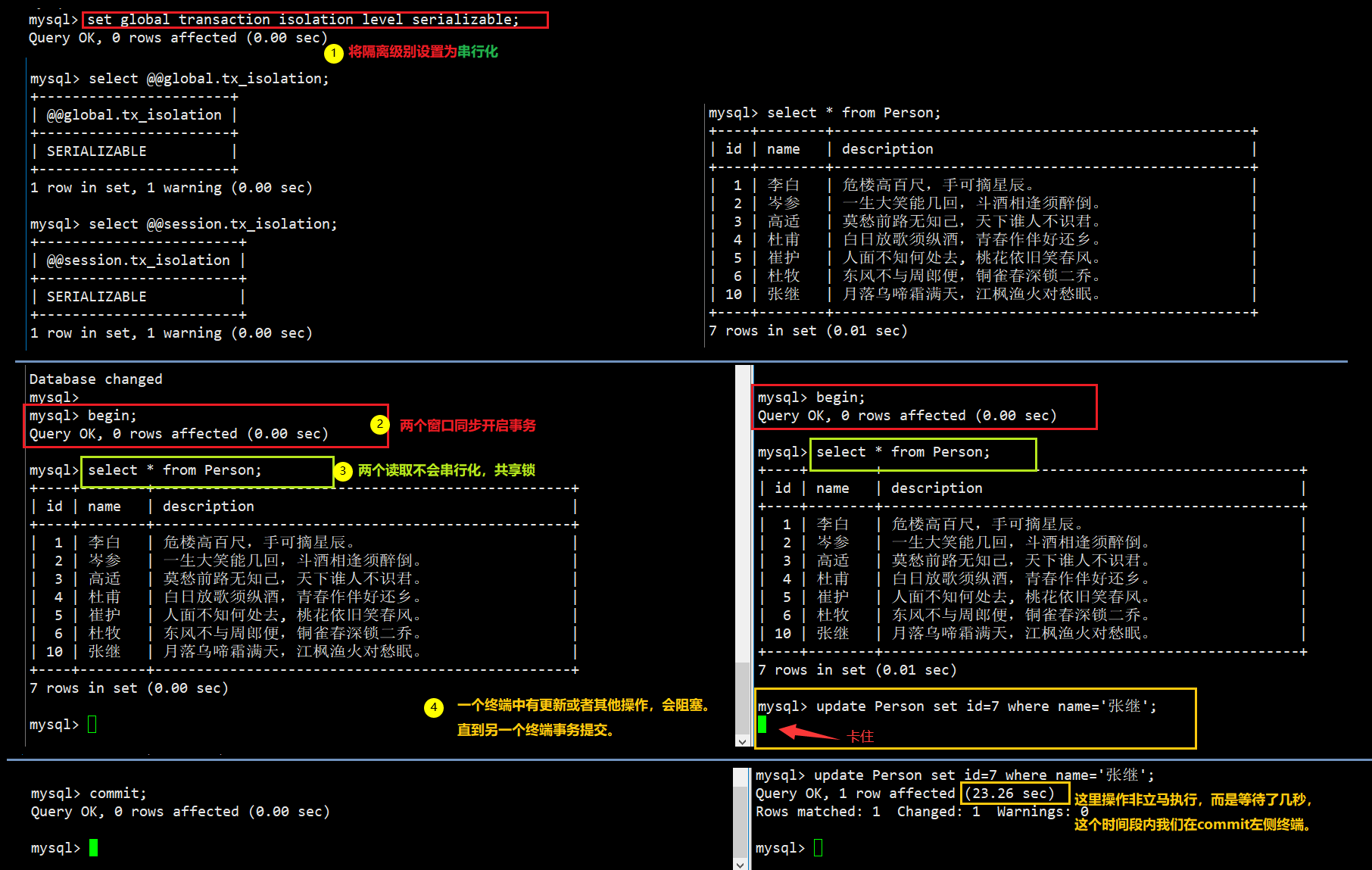Viewport: 1372px width, 870px height.
Task: Click the 'description' header in the table without begin
Action: [x=887, y=149]
